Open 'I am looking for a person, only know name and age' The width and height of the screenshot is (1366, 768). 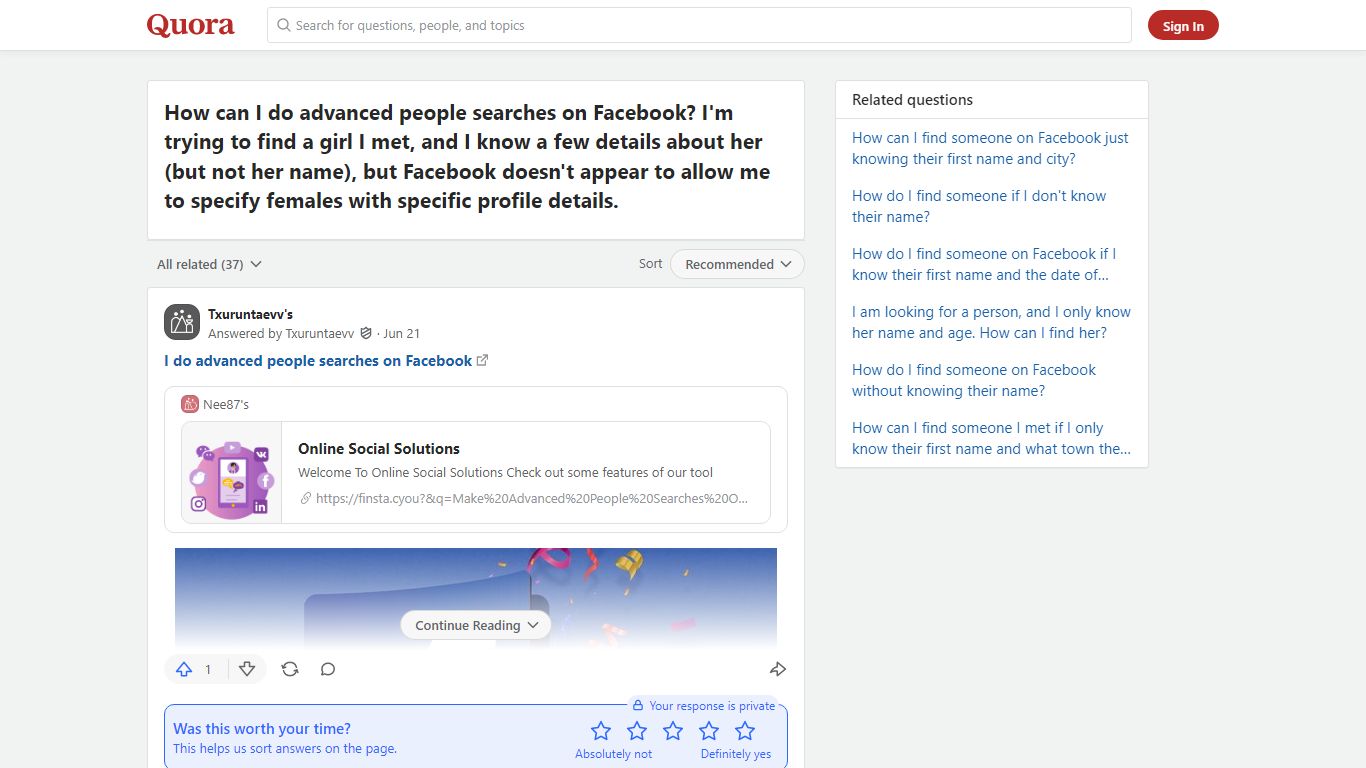(x=991, y=322)
